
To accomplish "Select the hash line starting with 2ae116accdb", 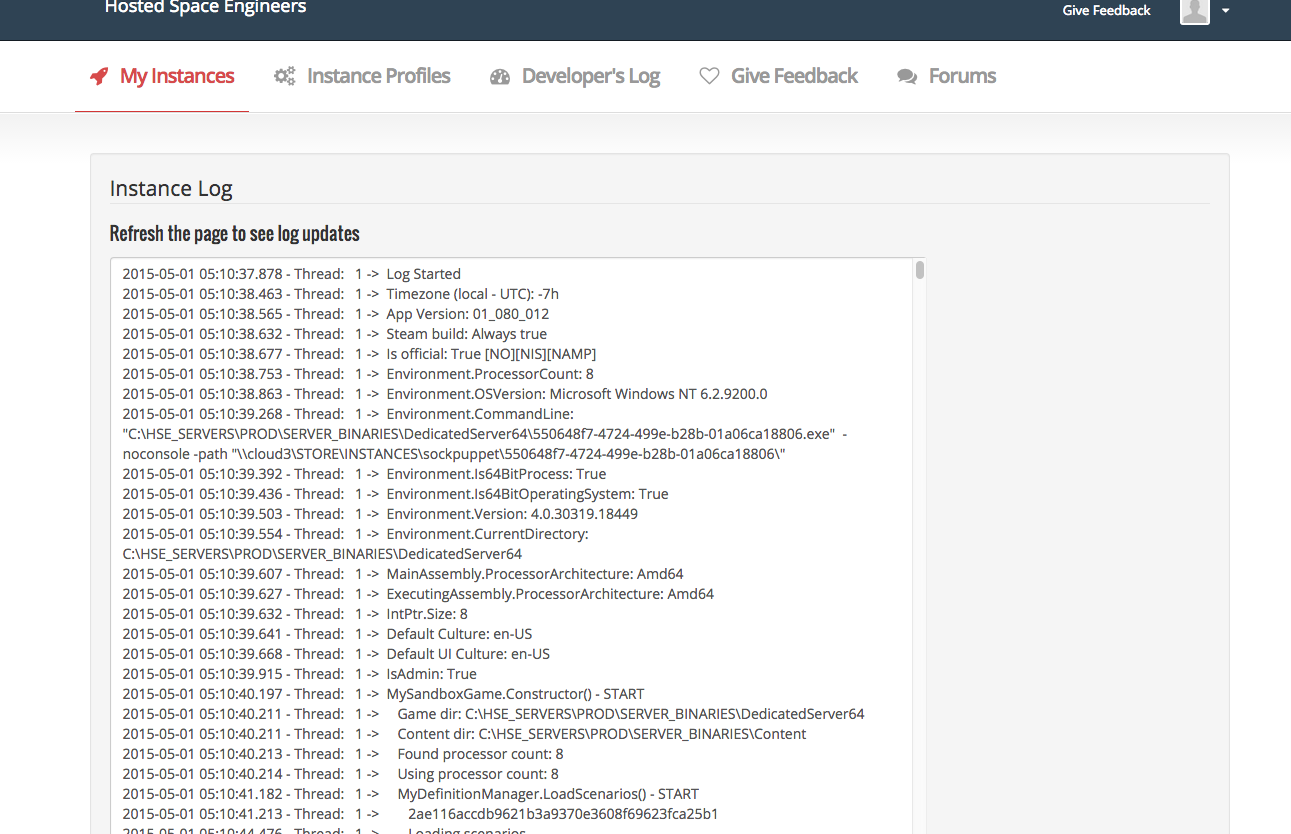I will [x=420, y=814].
